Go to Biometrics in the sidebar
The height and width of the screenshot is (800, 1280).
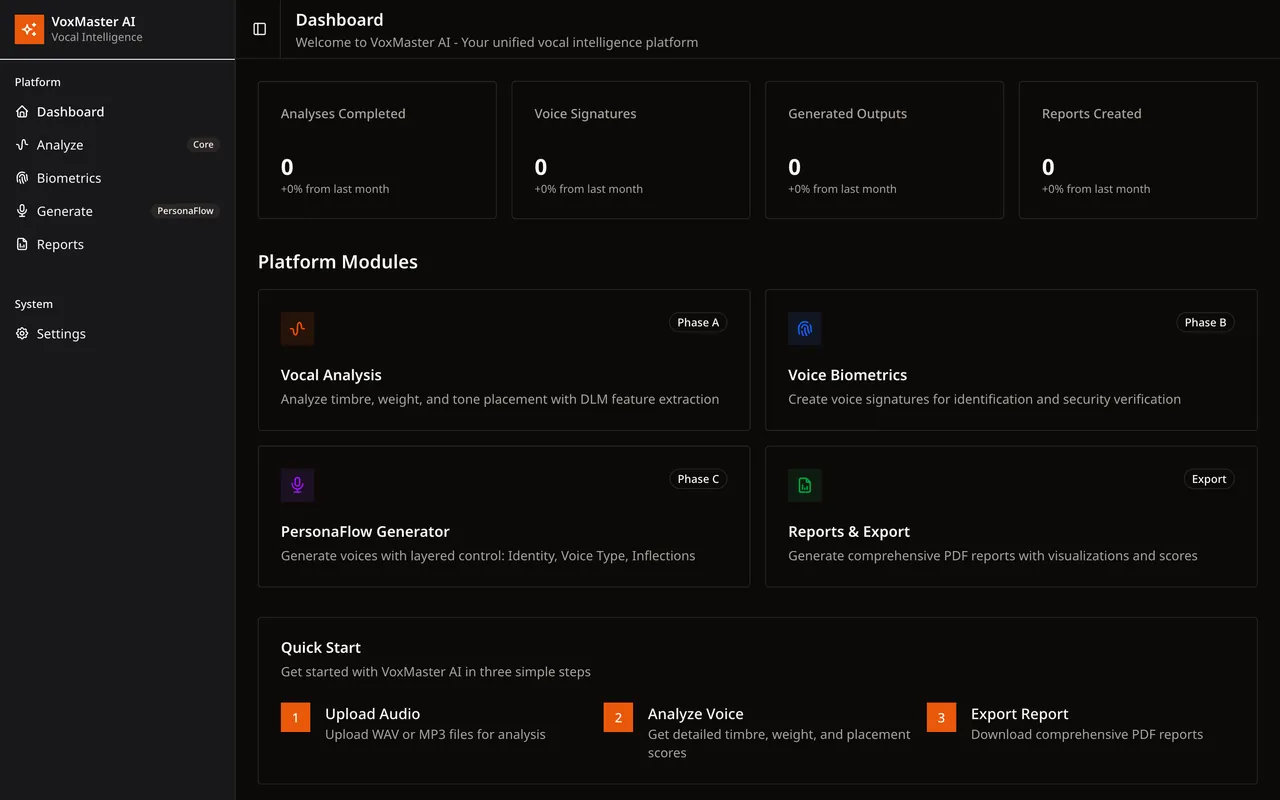click(x=117, y=178)
